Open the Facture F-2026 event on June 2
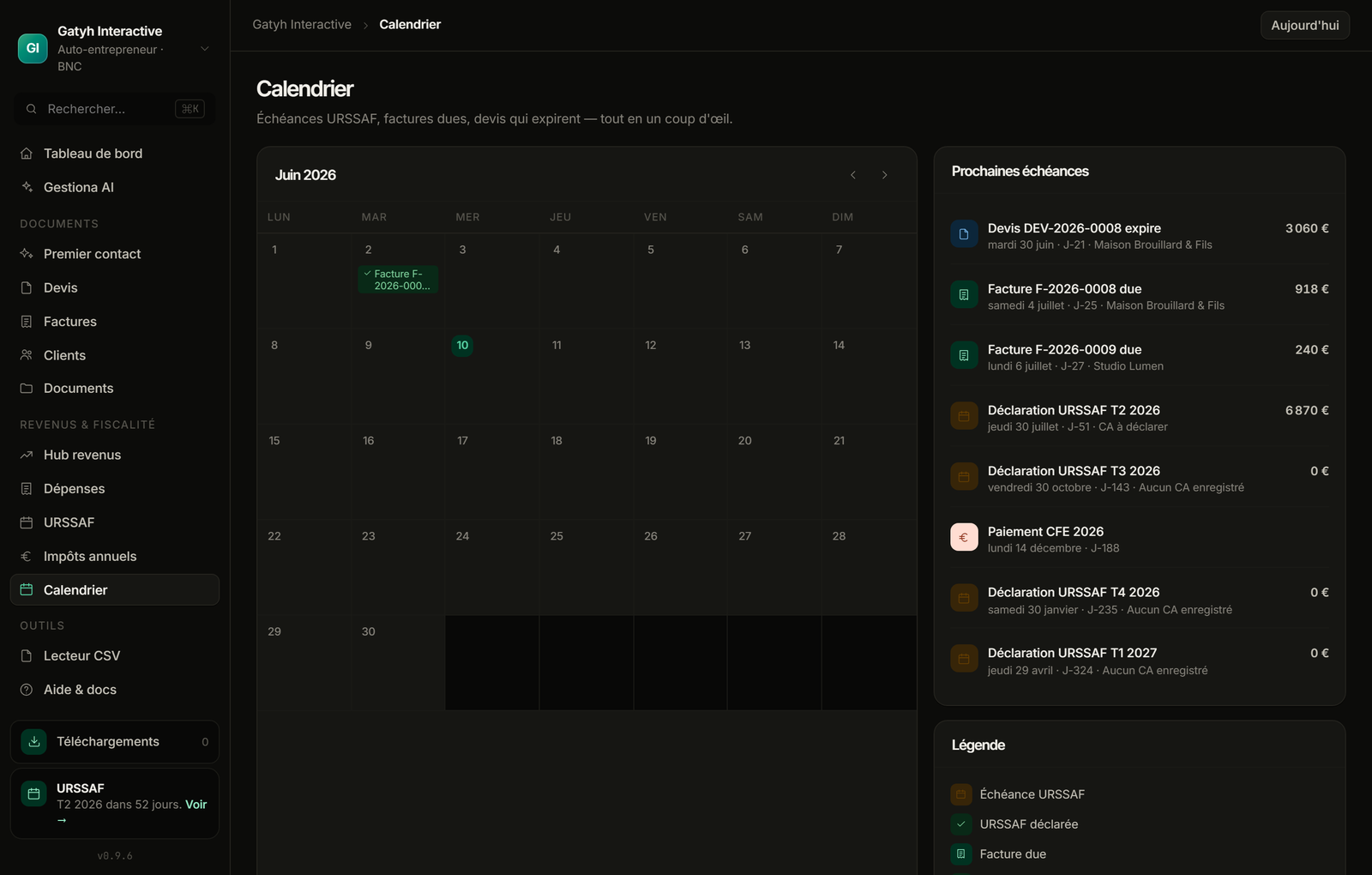Screen dimensions: 1372x875 (398, 280)
